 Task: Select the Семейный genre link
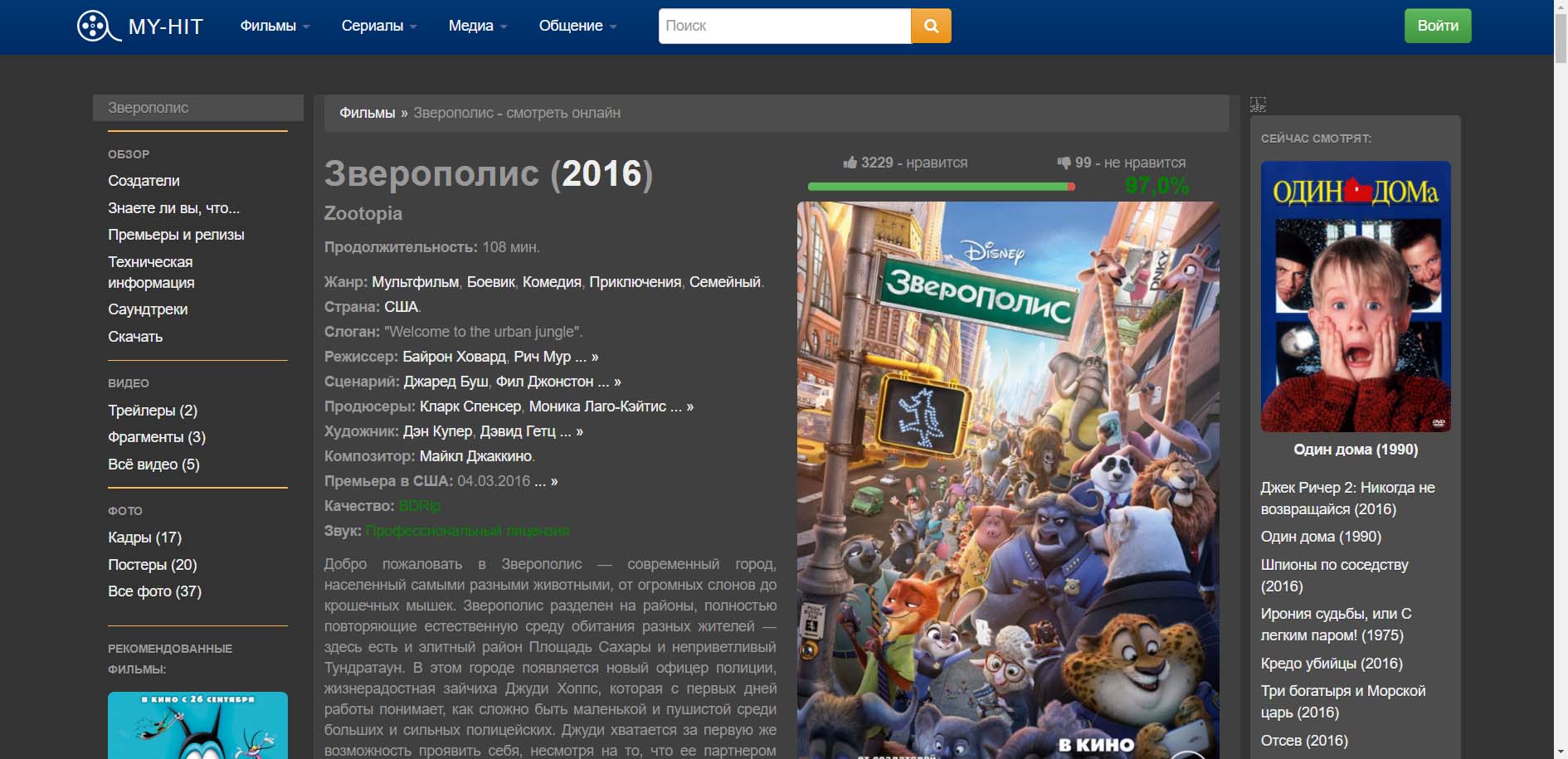[725, 282]
